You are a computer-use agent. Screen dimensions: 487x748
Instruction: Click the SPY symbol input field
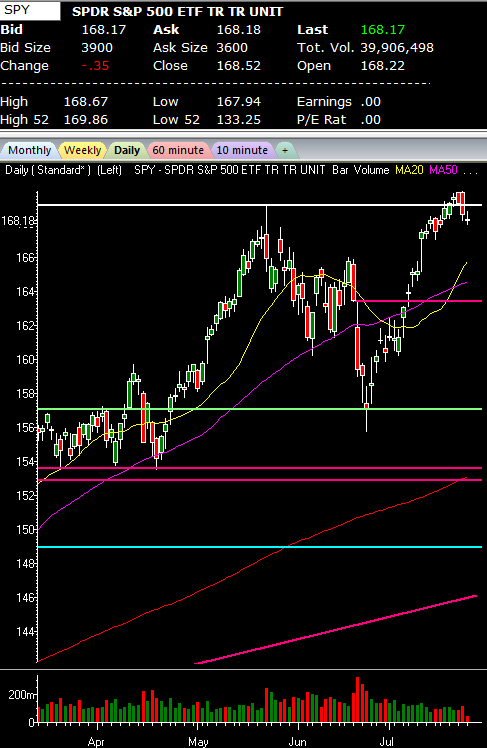point(30,10)
